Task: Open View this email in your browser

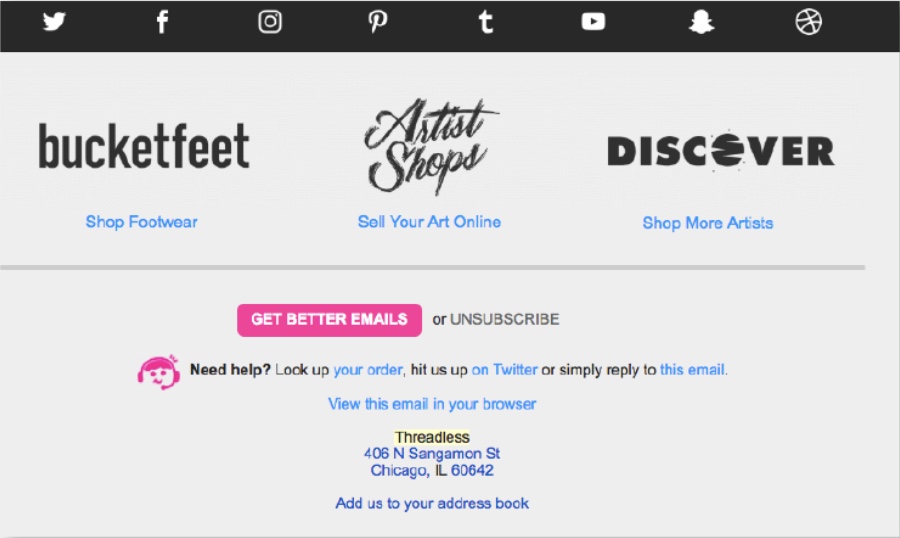Action: (432, 404)
